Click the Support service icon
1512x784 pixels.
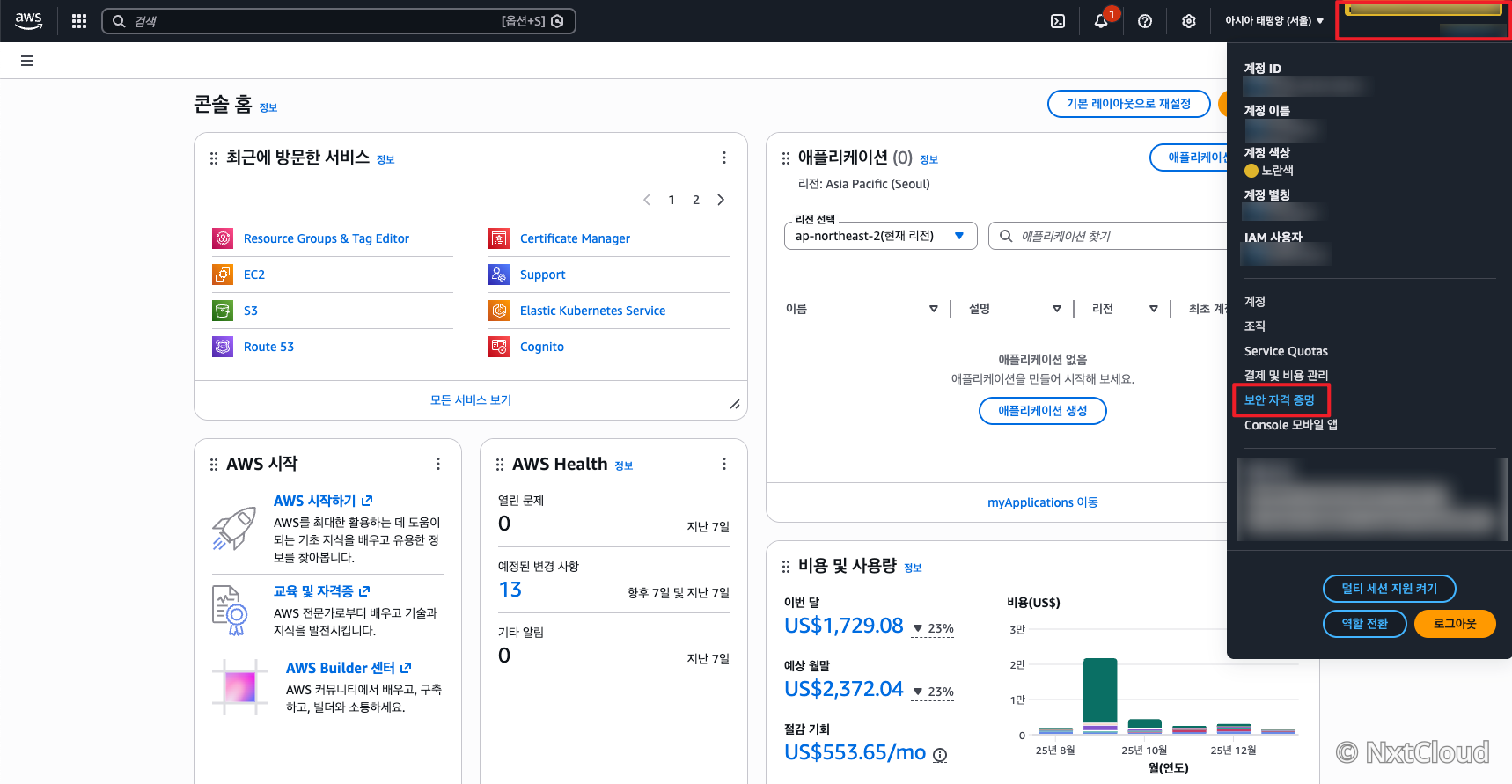[499, 275]
